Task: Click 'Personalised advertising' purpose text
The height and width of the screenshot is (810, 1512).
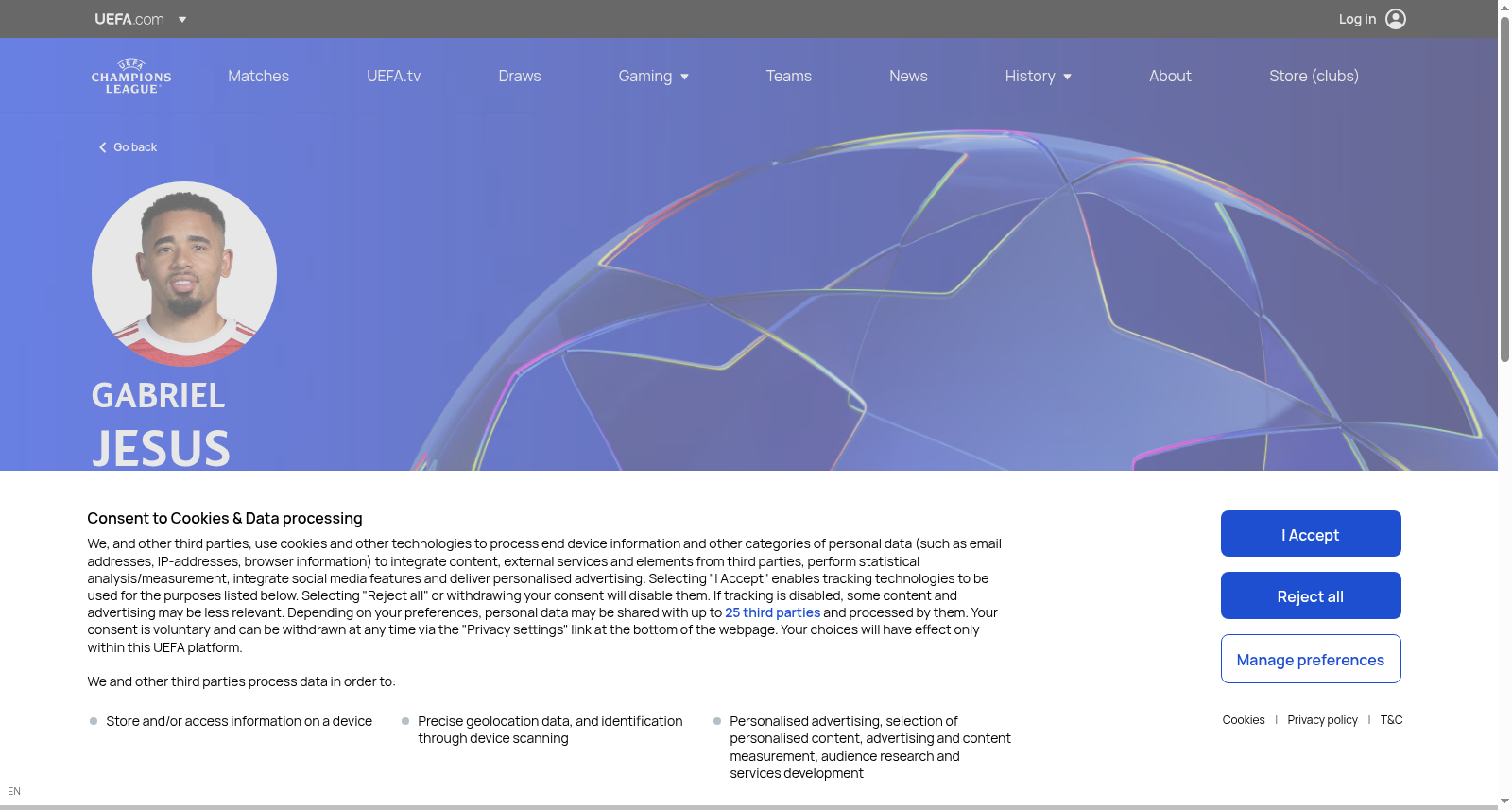Action: (870, 747)
